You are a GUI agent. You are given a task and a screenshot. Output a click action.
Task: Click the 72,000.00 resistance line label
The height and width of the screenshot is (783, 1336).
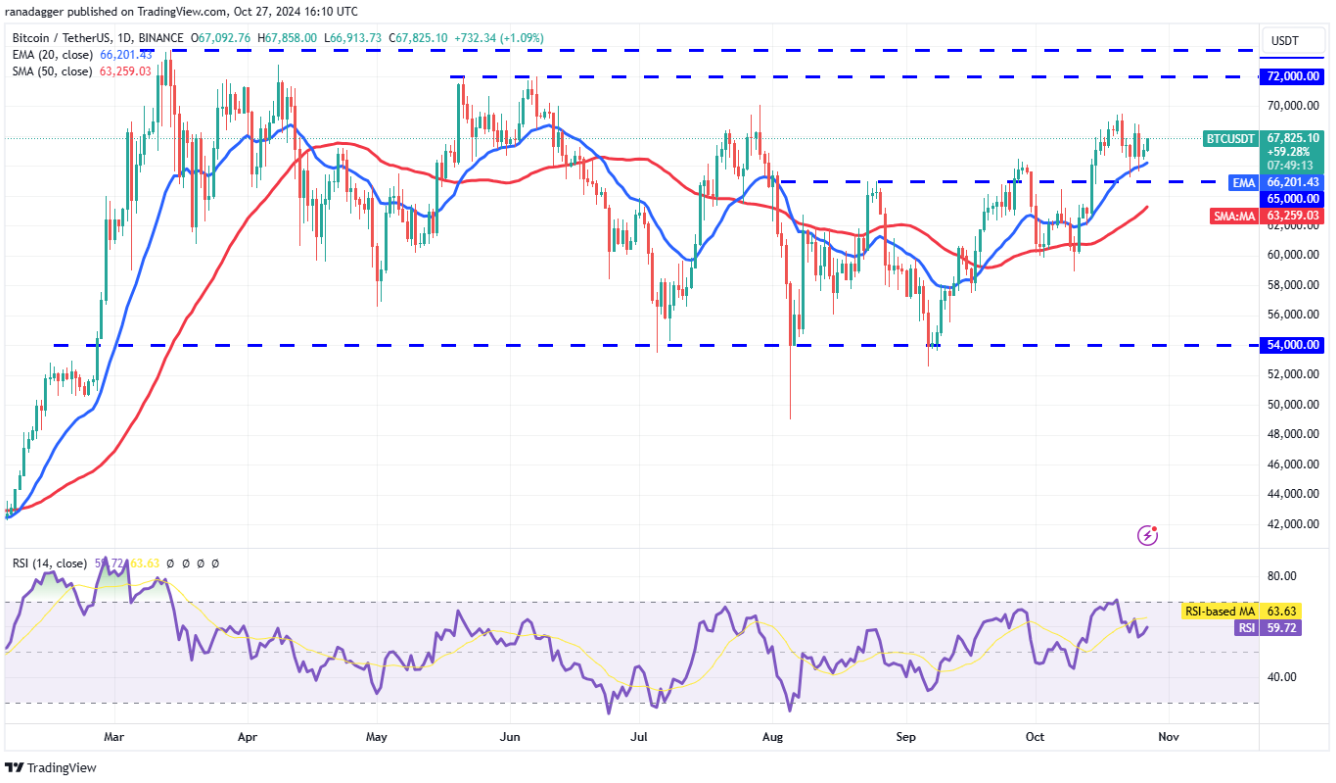[1294, 76]
